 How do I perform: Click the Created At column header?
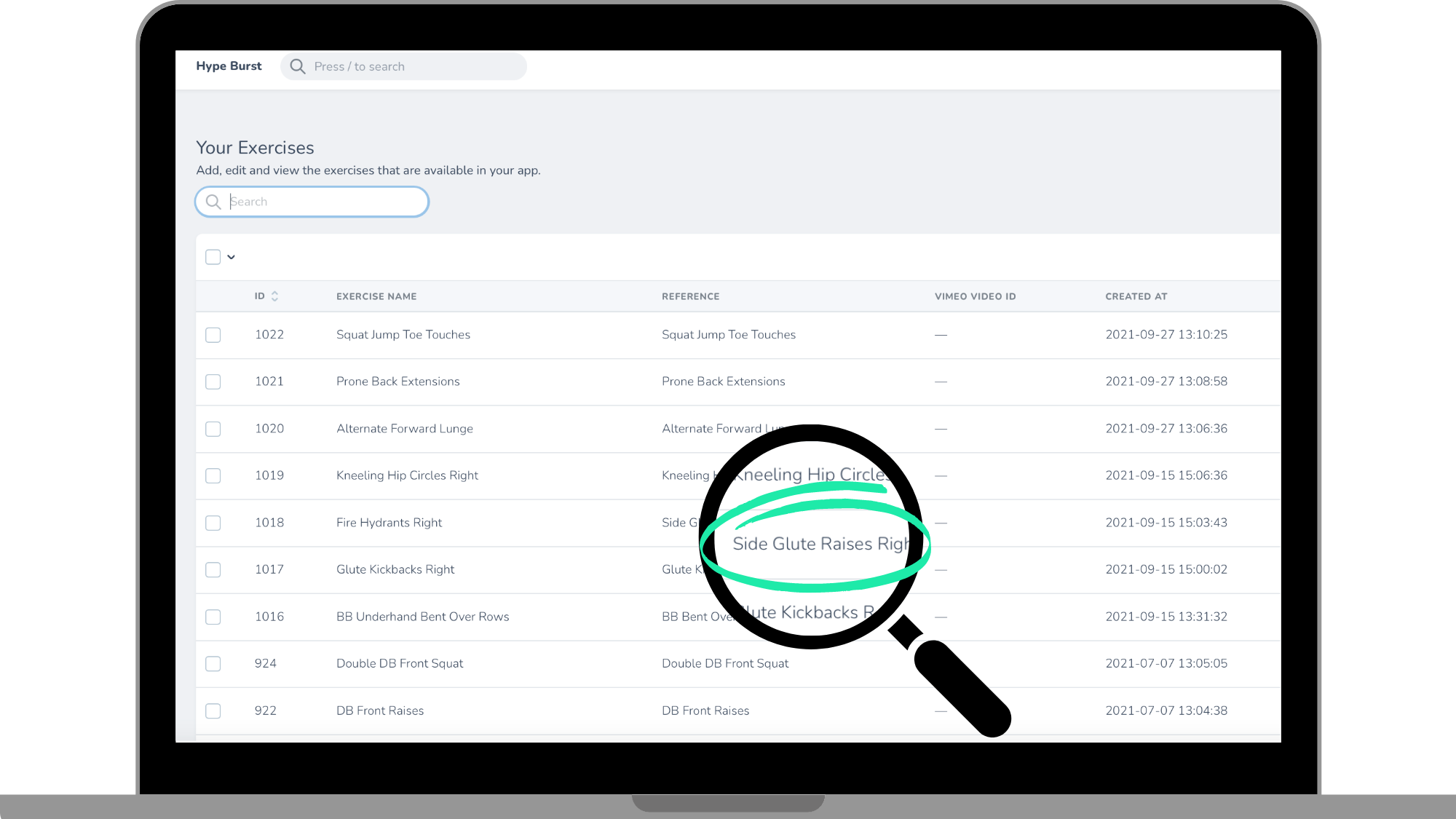(x=1136, y=296)
